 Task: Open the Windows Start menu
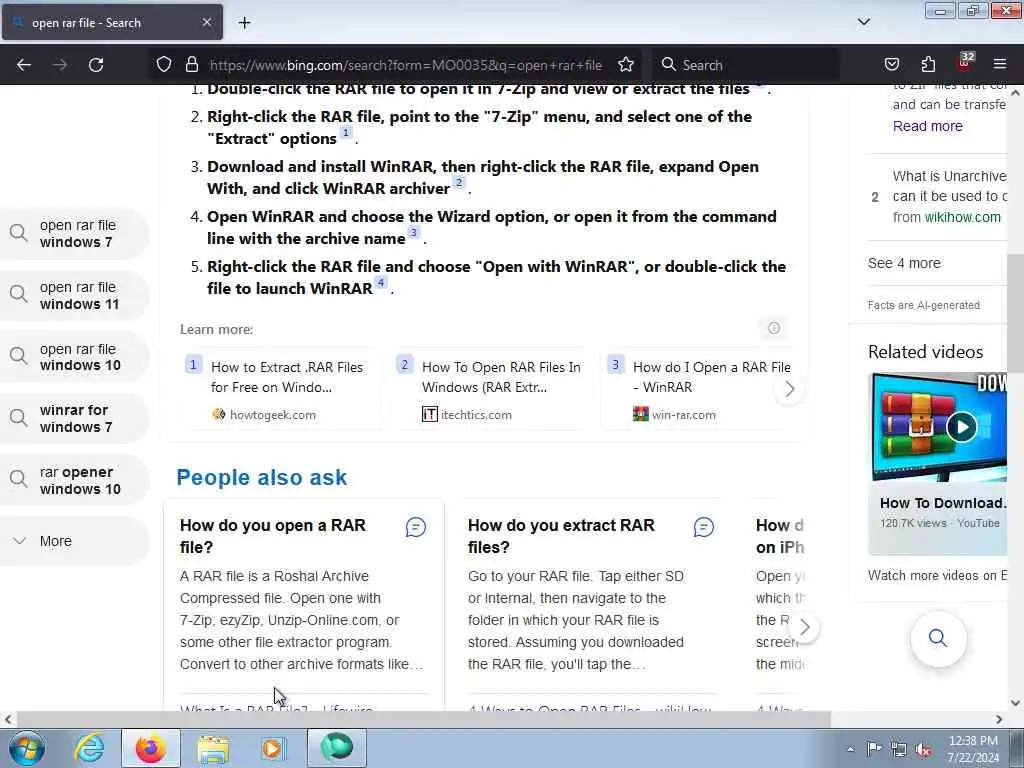point(27,748)
